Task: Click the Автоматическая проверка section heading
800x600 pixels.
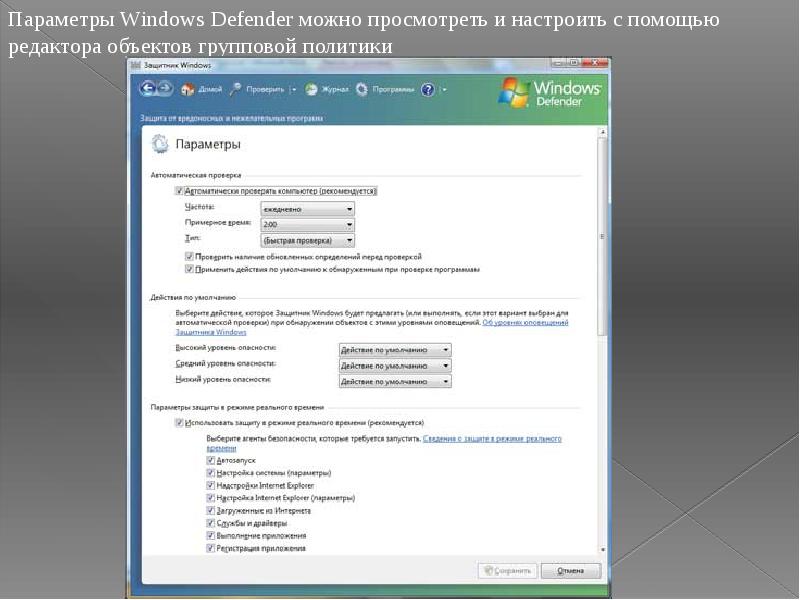Action: coord(196,176)
